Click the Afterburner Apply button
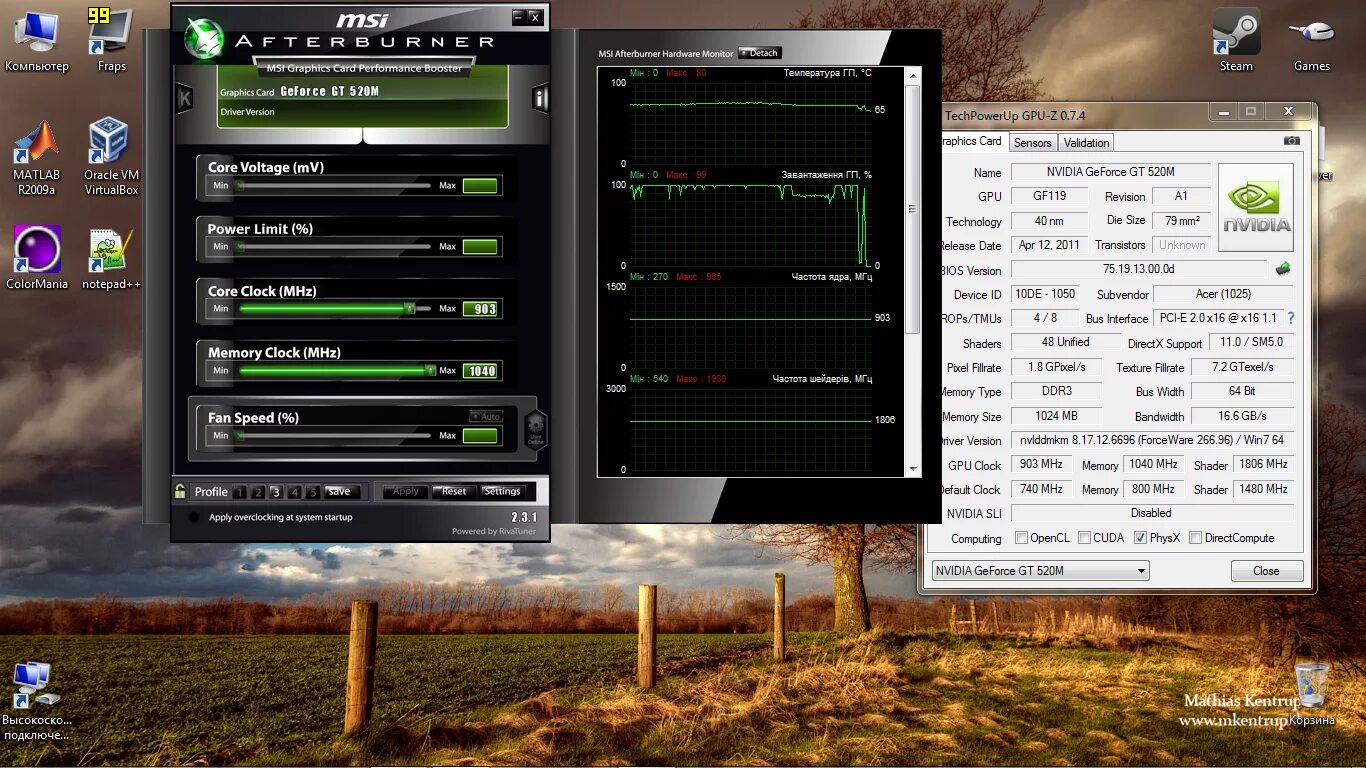The width and height of the screenshot is (1366, 768). point(405,491)
